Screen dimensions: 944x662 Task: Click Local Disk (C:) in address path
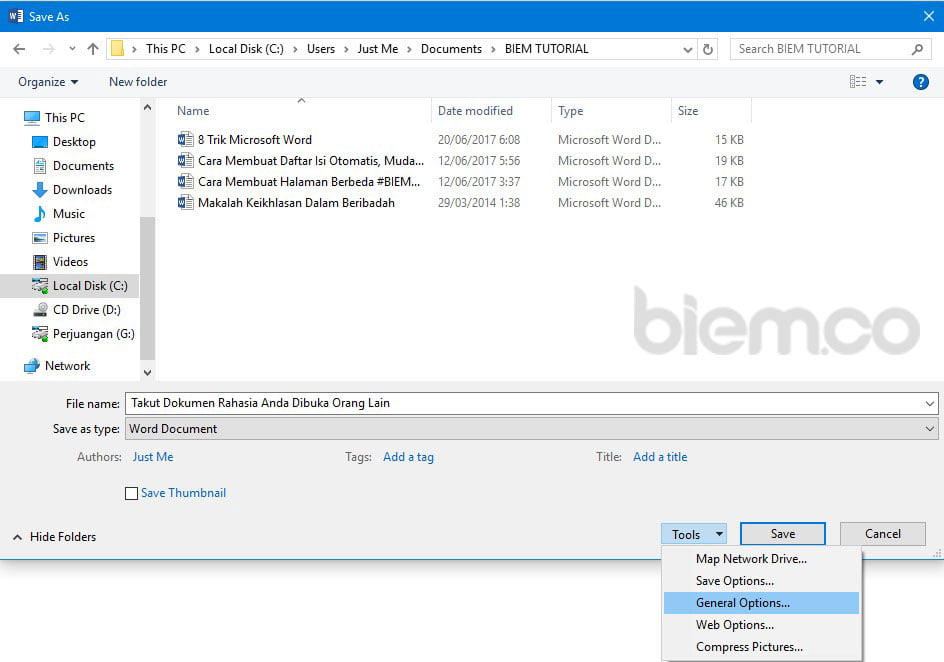(x=246, y=49)
